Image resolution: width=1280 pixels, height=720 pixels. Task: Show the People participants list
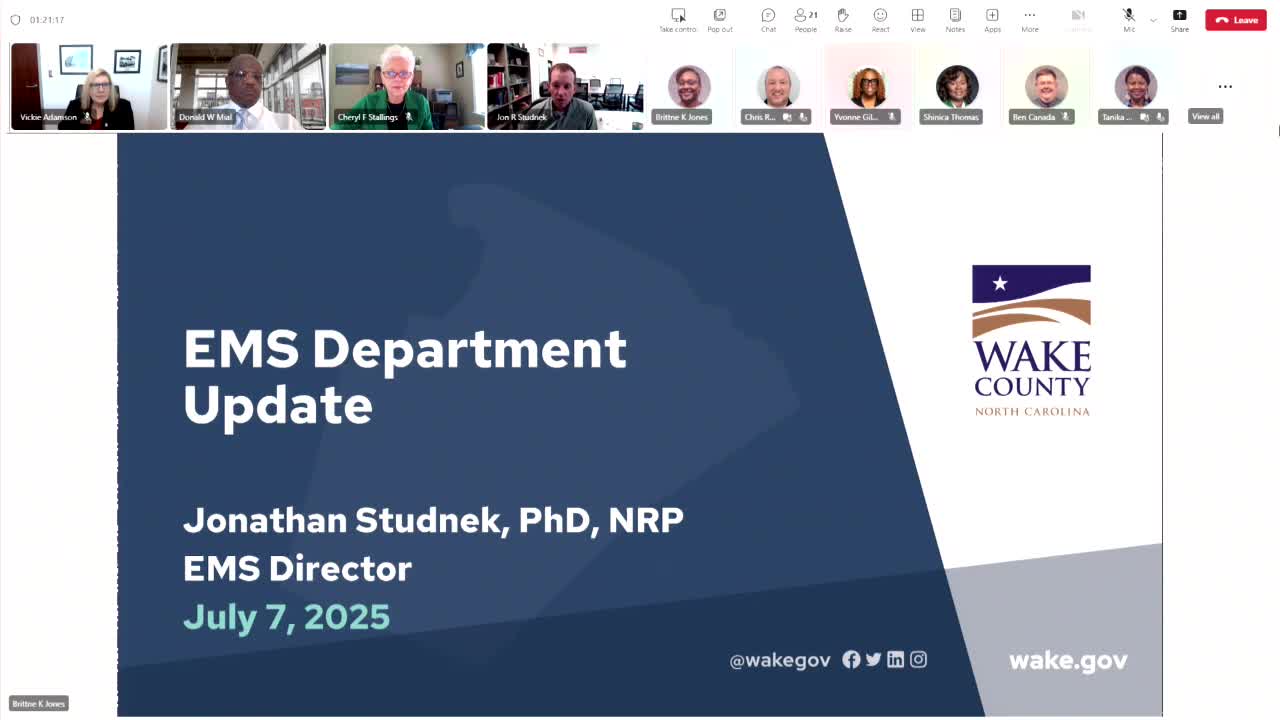(805, 19)
